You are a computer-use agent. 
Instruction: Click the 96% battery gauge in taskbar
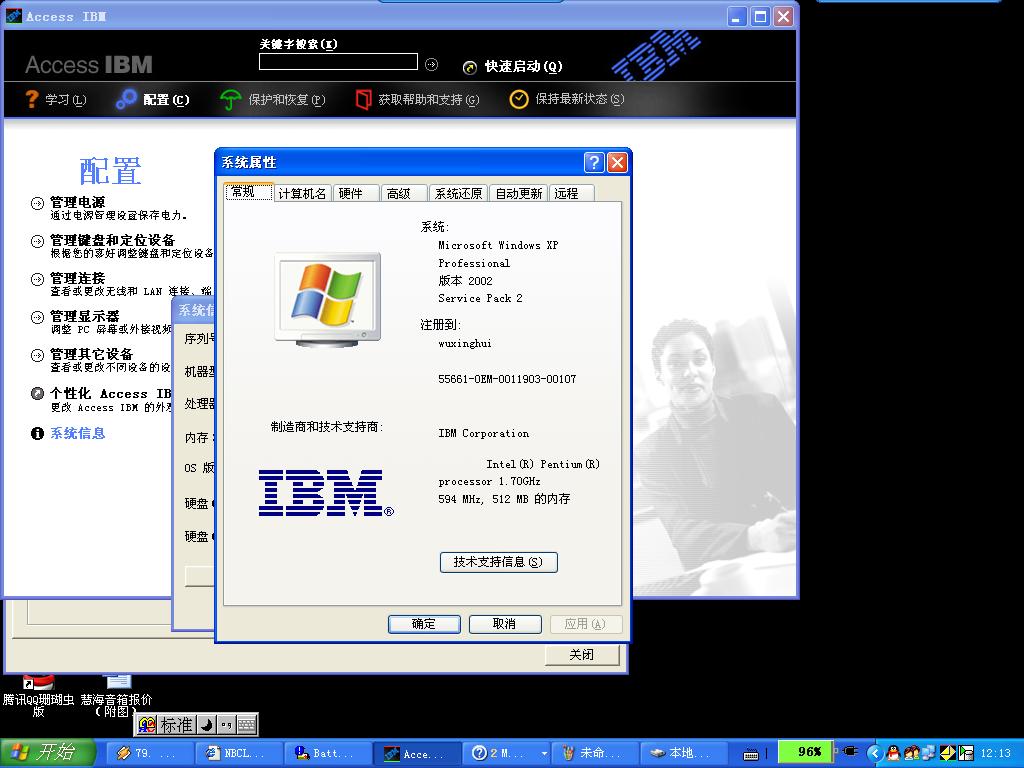tap(804, 752)
